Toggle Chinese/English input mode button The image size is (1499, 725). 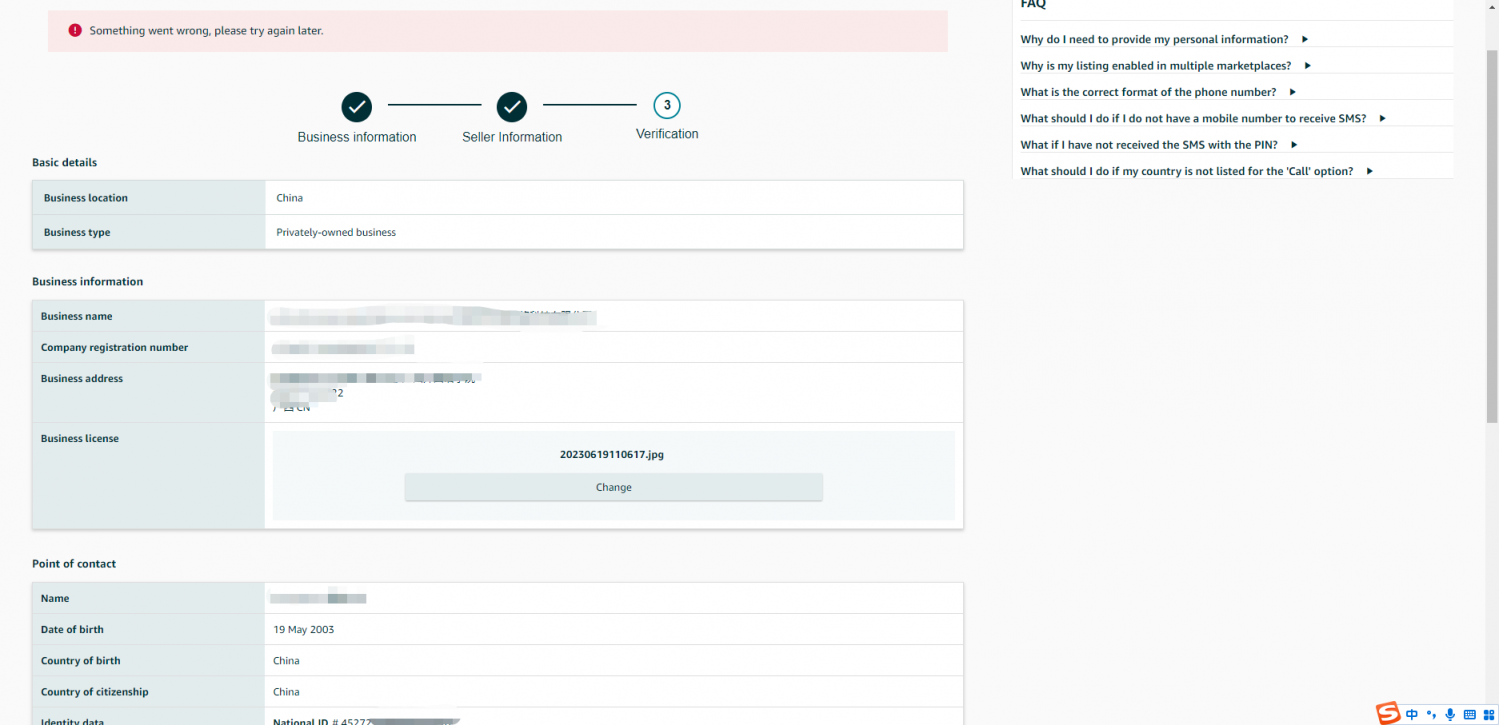1412,714
